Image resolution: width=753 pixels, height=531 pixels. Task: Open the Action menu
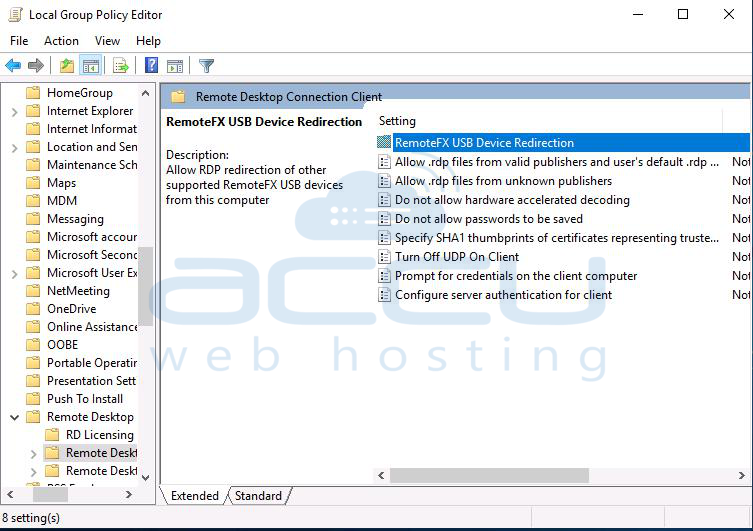click(x=61, y=41)
